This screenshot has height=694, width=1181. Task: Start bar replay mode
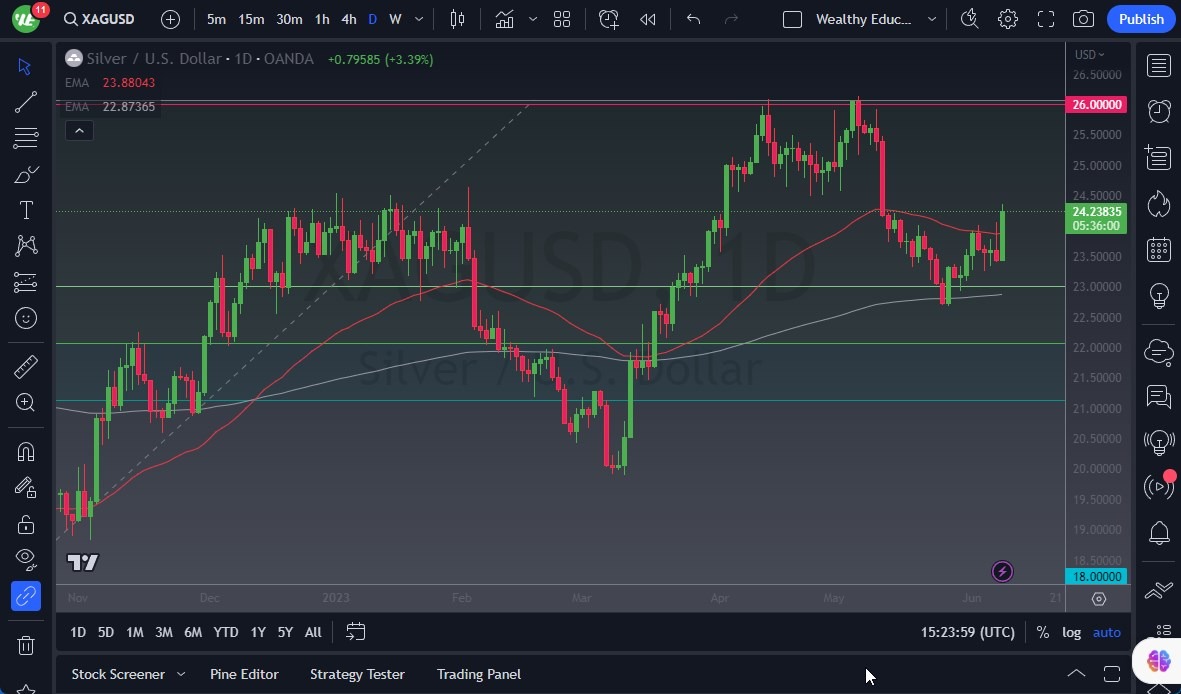648,19
